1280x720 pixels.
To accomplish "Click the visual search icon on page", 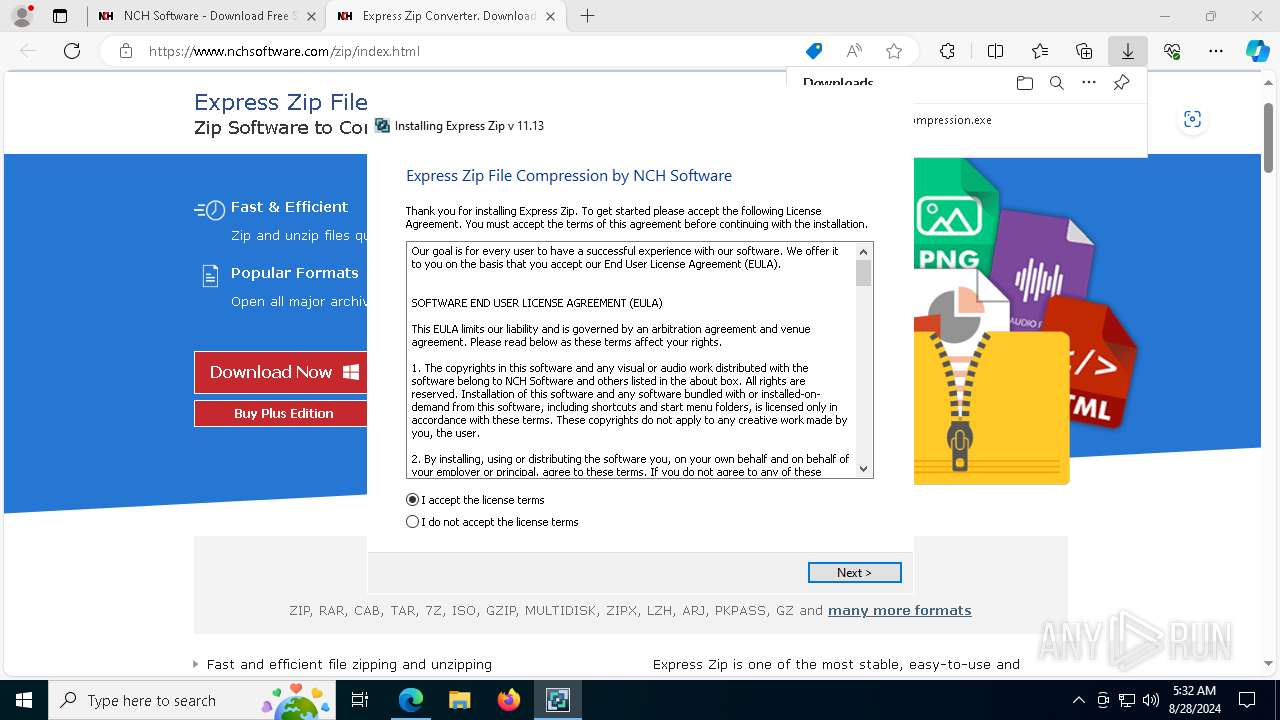I will 1192,119.
